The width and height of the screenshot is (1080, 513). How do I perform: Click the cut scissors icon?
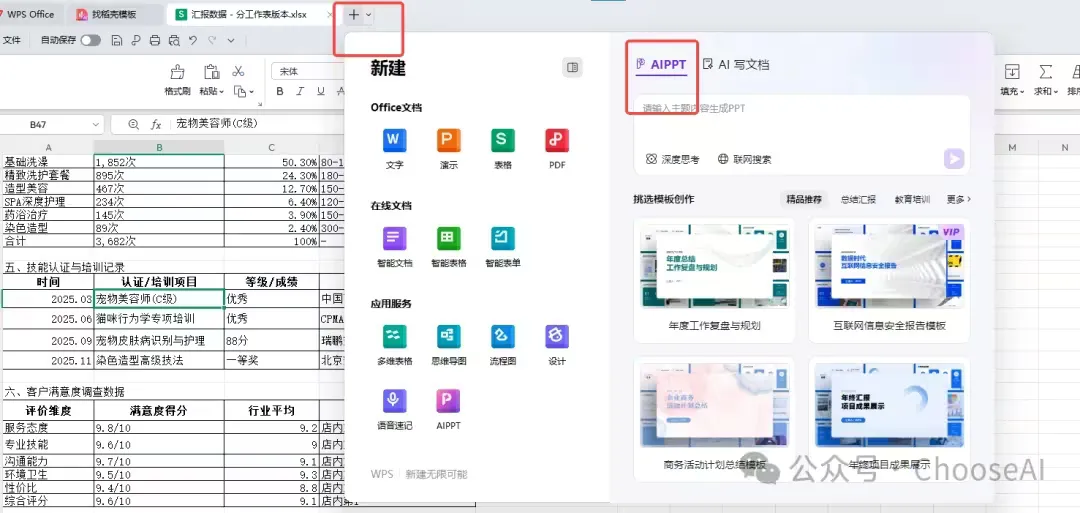tap(238, 70)
